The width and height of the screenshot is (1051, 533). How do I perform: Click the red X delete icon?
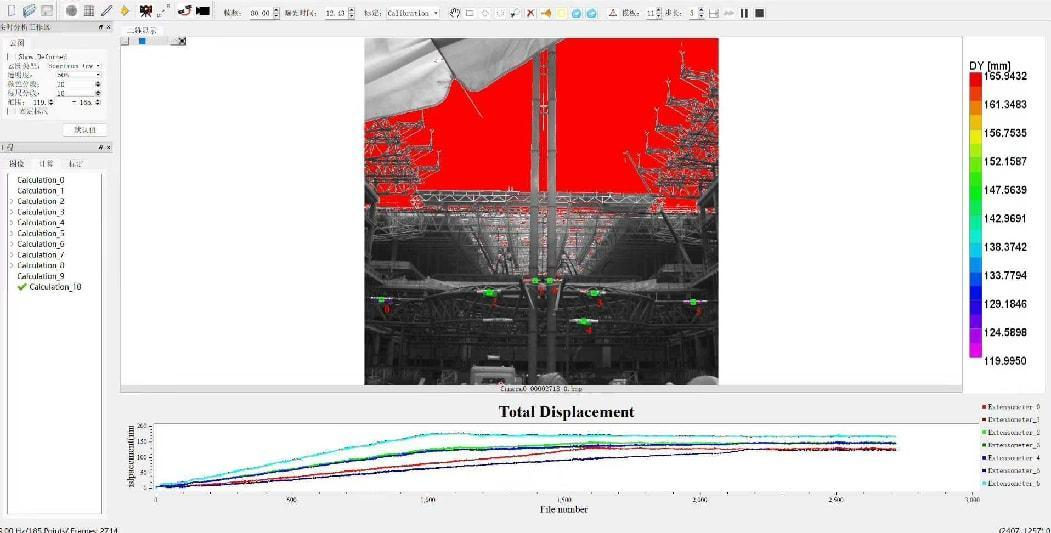point(530,12)
